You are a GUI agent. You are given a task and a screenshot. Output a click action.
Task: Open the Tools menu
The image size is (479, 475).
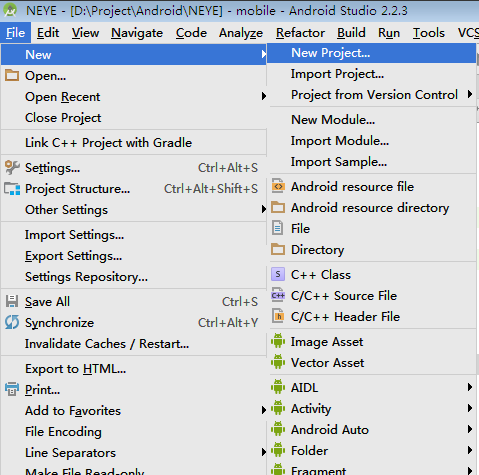click(x=429, y=33)
